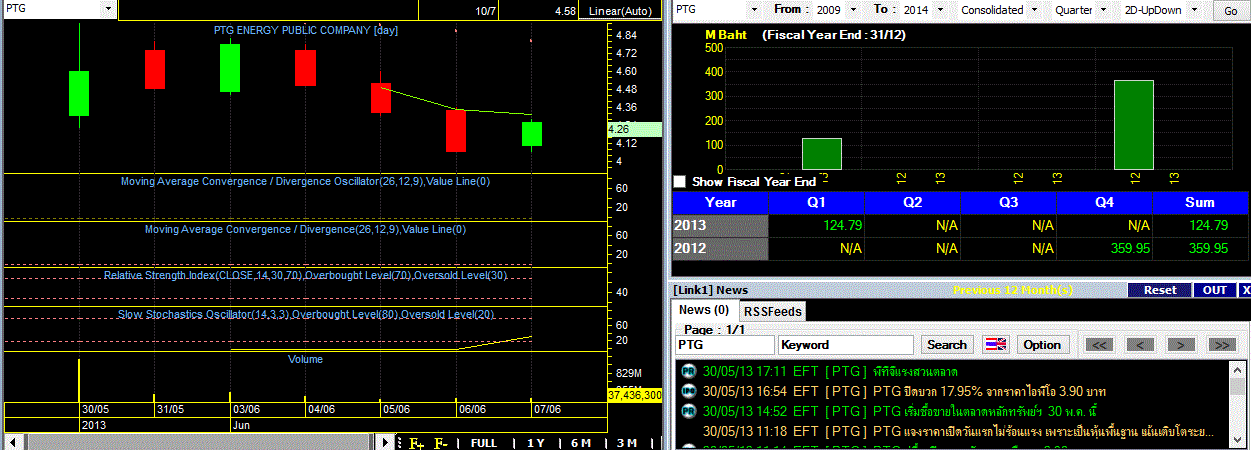Screen dimensions: 1251x450
Task: Click the Q4 2012 green bar in the chart
Action: 1134,125
